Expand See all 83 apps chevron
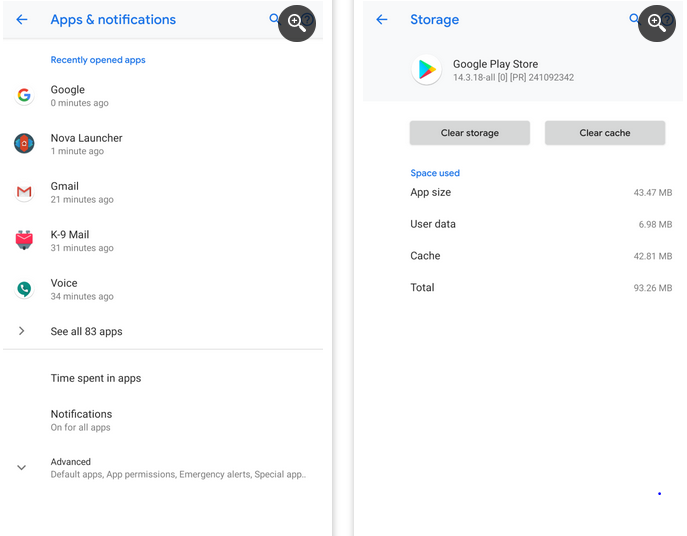This screenshot has width=687, height=536. [21, 331]
